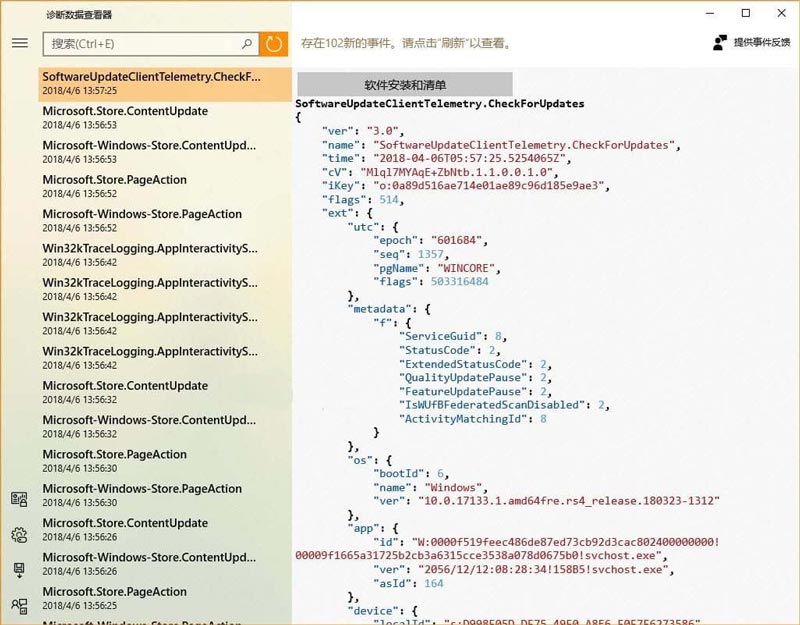The height and width of the screenshot is (625, 800).
Task: Click the magnifier icon in search box
Action: tap(247, 44)
